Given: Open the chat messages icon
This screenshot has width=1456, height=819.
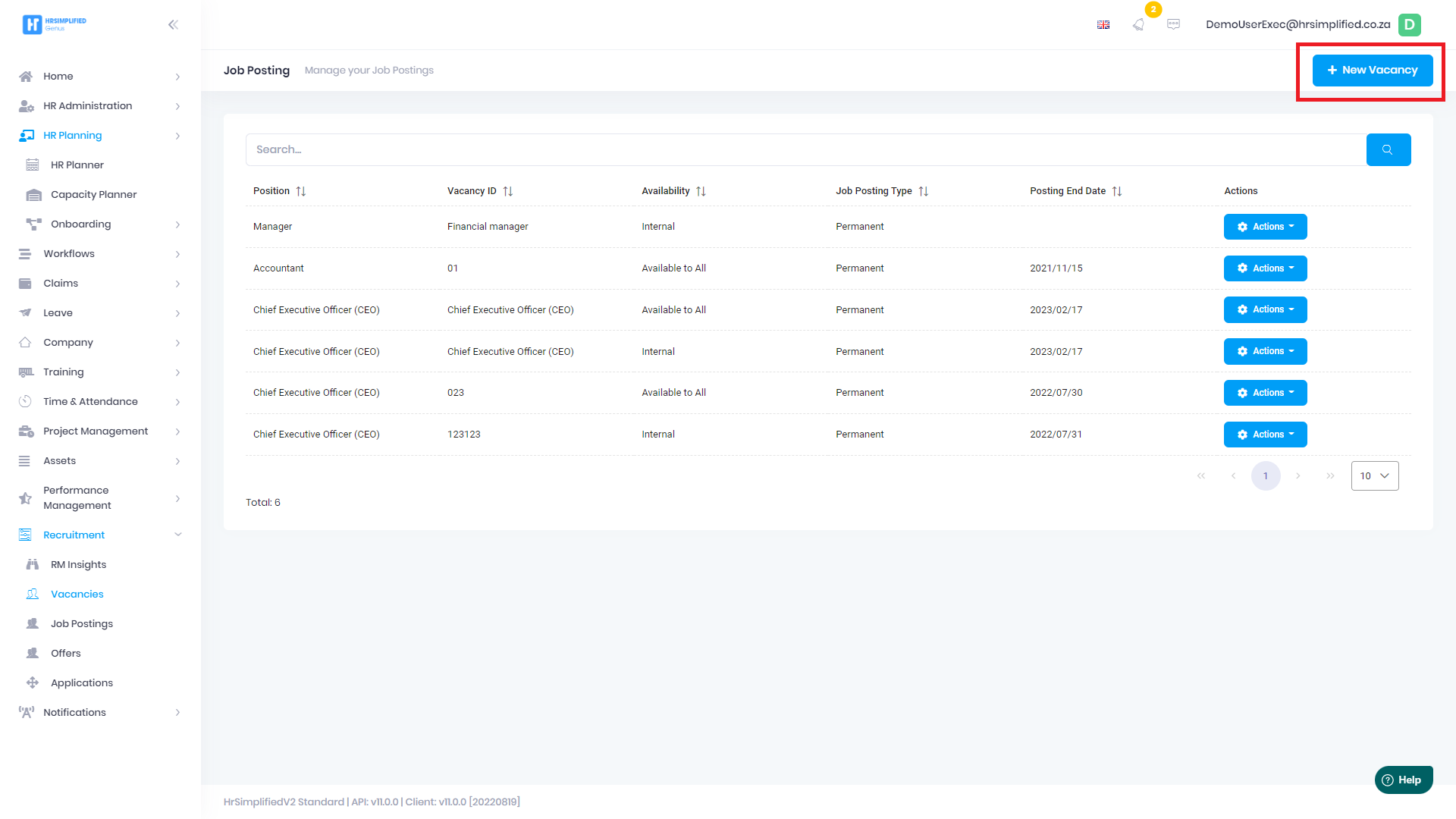Looking at the screenshot, I should pyautogui.click(x=1173, y=24).
